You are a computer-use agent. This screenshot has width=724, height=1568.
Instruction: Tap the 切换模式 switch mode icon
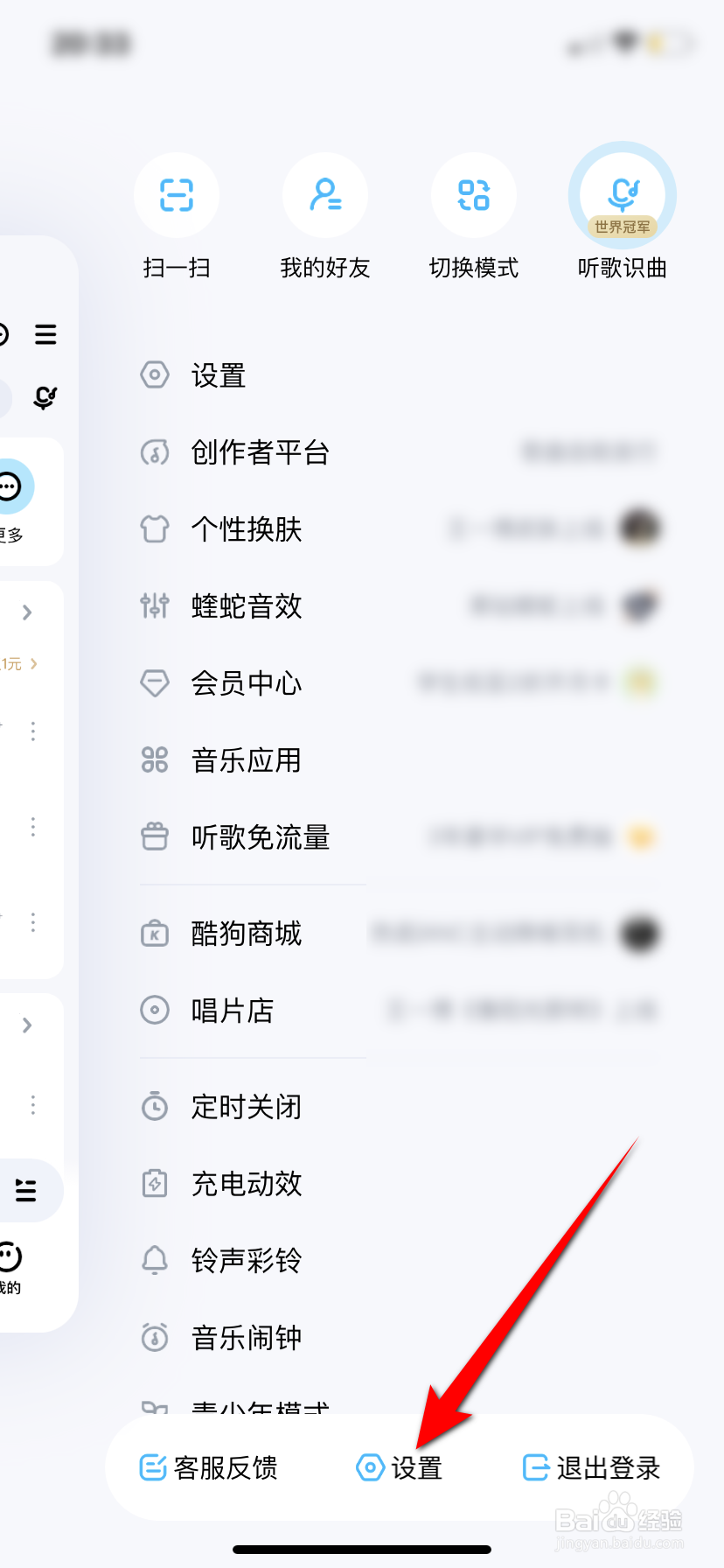[474, 195]
